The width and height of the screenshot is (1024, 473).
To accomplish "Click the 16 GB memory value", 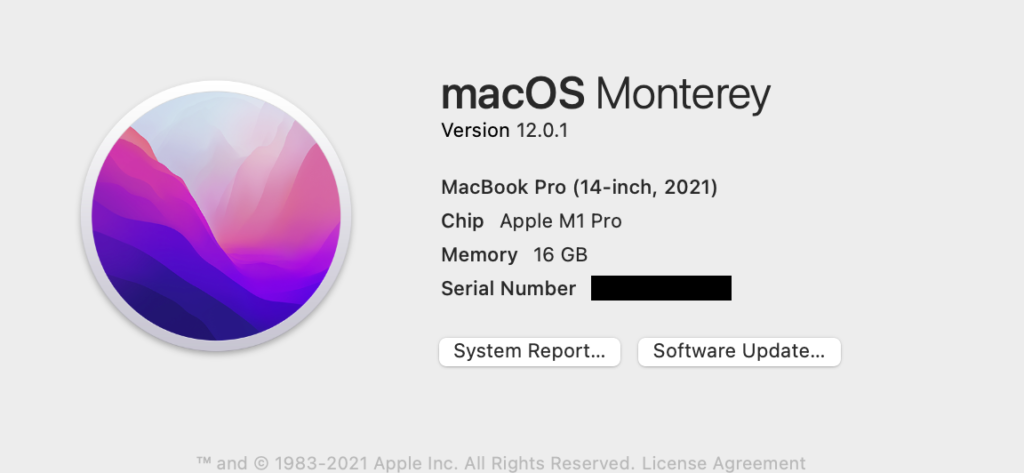I will pyautogui.click(x=560, y=255).
